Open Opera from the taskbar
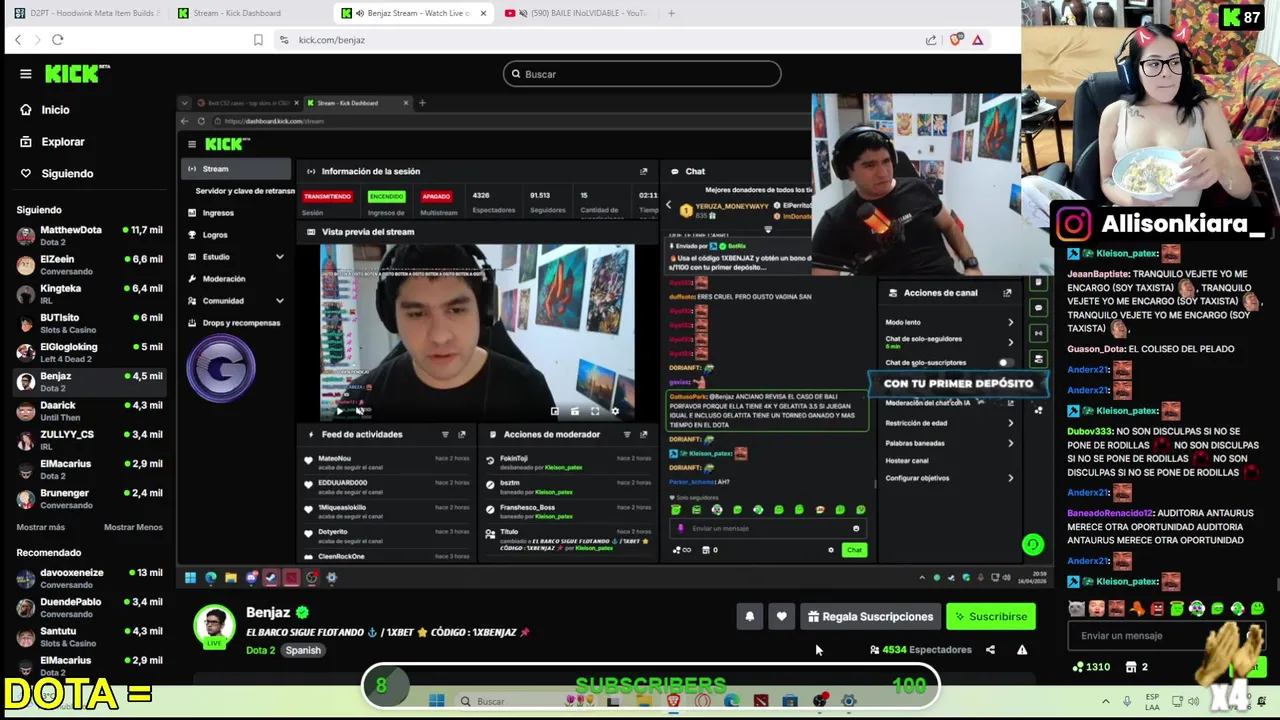The height and width of the screenshot is (720, 1280). click(x=703, y=701)
